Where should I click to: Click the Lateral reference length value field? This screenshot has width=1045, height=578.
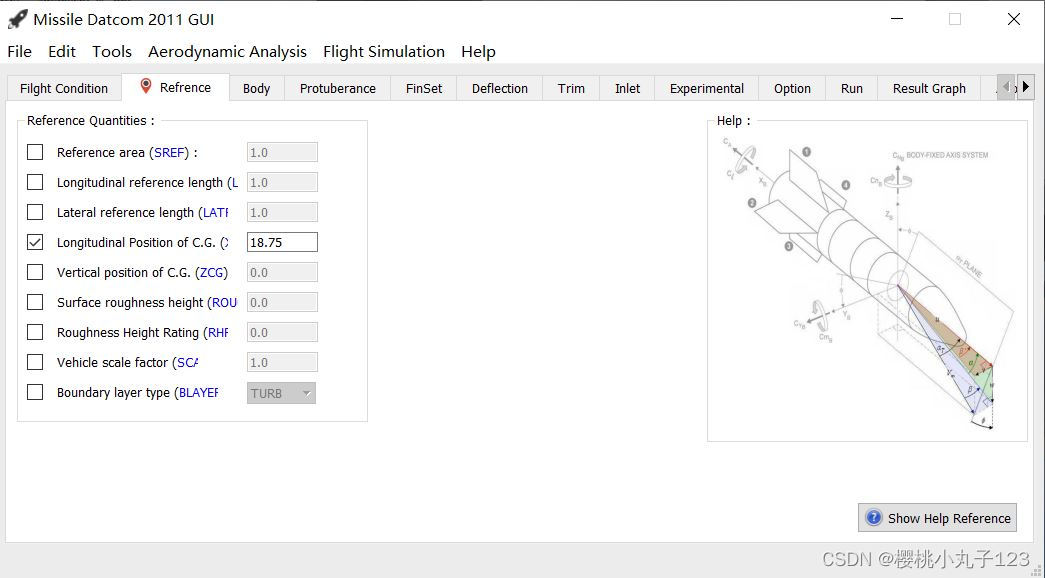[282, 212]
